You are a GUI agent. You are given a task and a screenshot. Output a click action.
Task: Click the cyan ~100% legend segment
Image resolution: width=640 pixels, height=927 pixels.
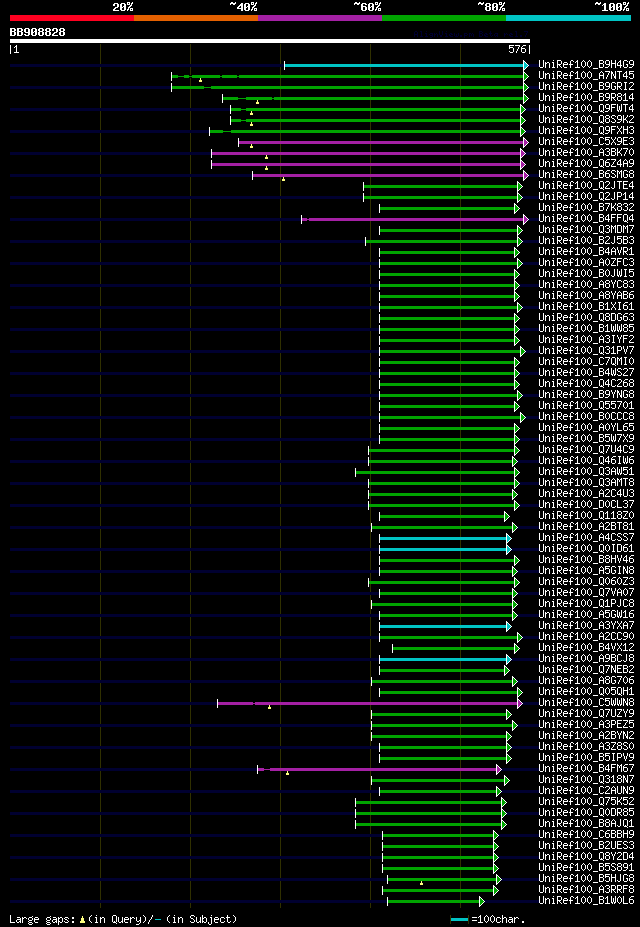tap(568, 18)
